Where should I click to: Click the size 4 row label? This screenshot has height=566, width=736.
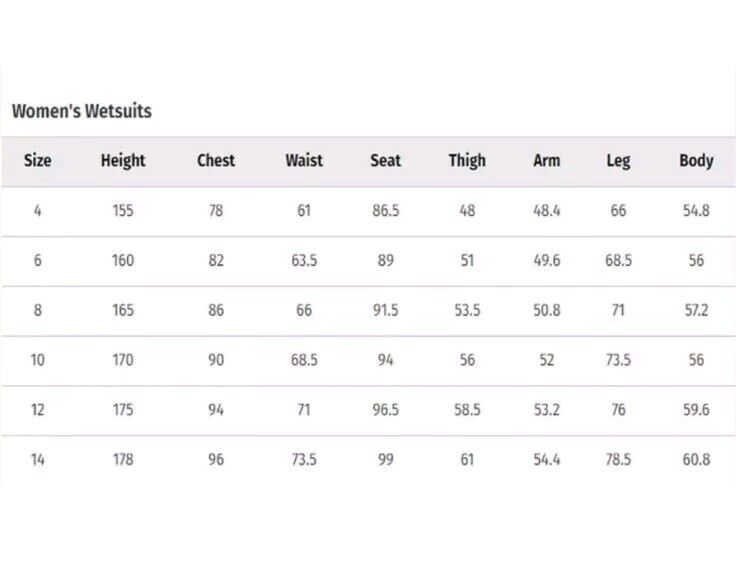(x=38, y=211)
